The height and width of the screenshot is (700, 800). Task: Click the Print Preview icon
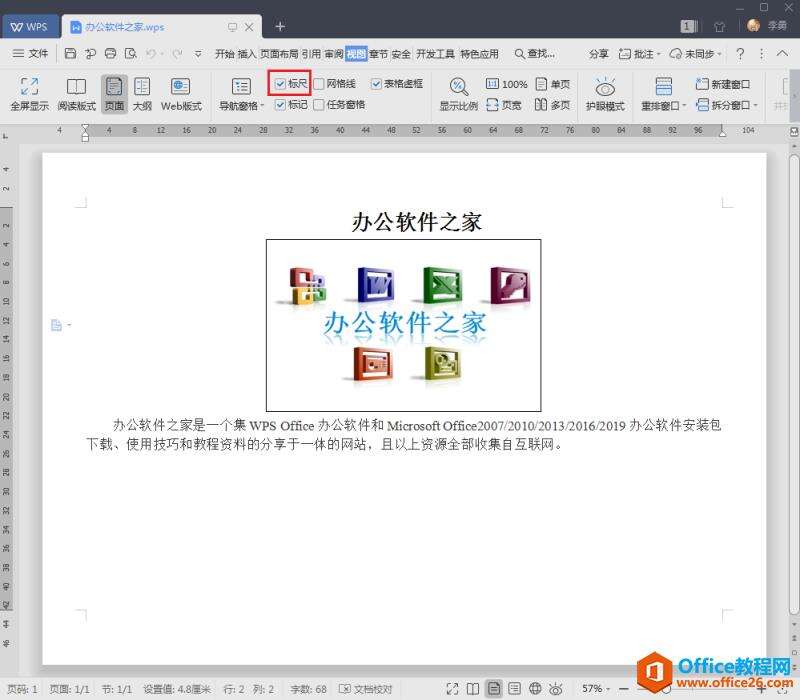131,53
